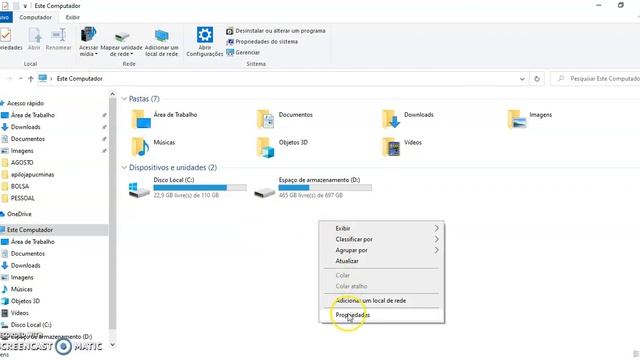Click the refresh button by address bar
This screenshot has width=640, height=360.
[x=537, y=79]
